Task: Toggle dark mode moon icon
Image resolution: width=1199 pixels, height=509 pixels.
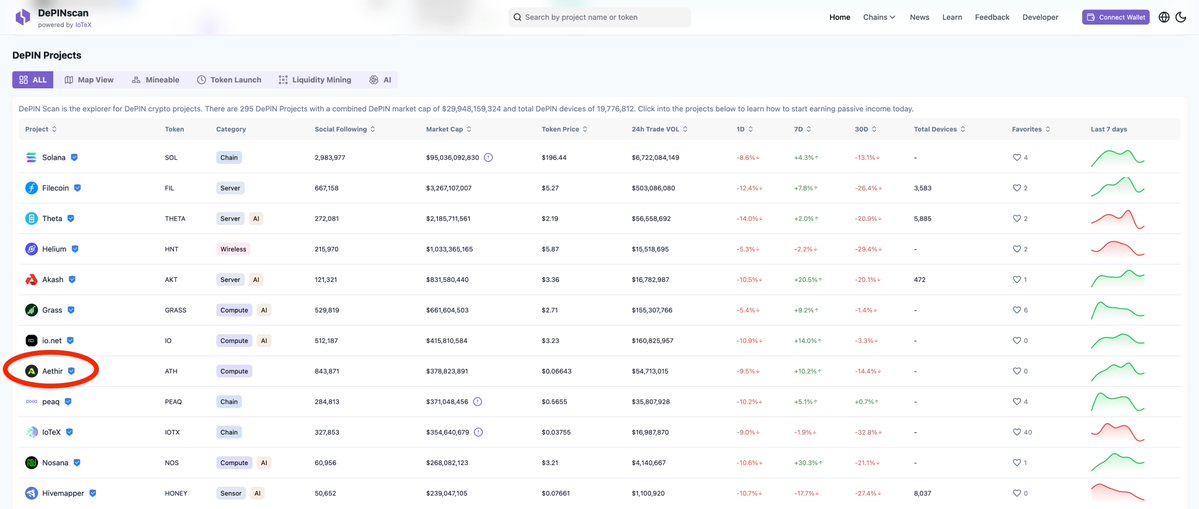Action: (1181, 17)
